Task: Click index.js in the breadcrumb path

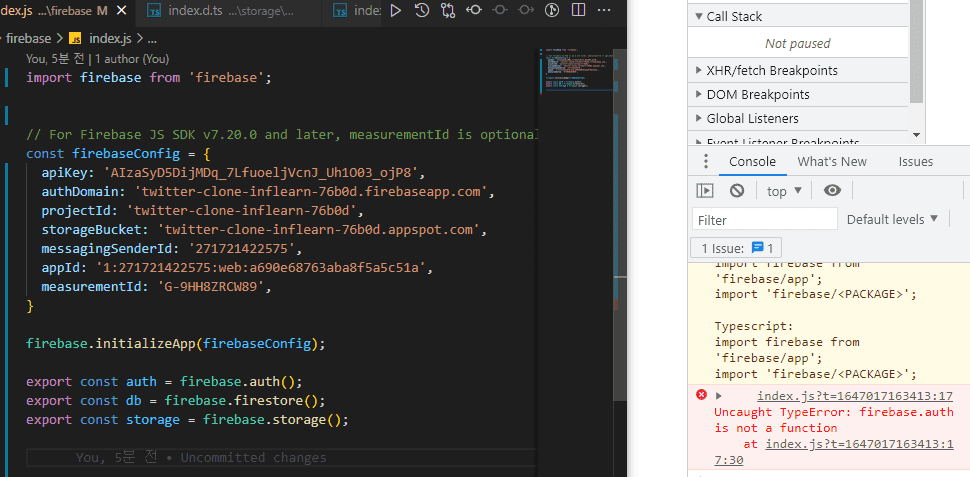Action: click(x=110, y=38)
